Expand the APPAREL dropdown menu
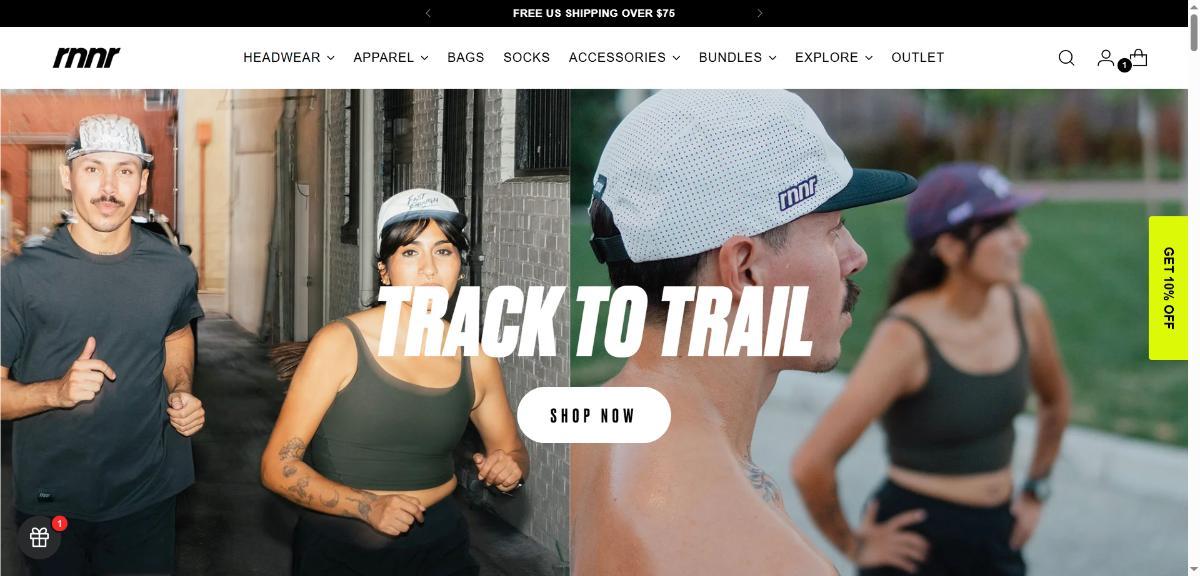Image resolution: width=1200 pixels, height=576 pixels. coord(391,57)
